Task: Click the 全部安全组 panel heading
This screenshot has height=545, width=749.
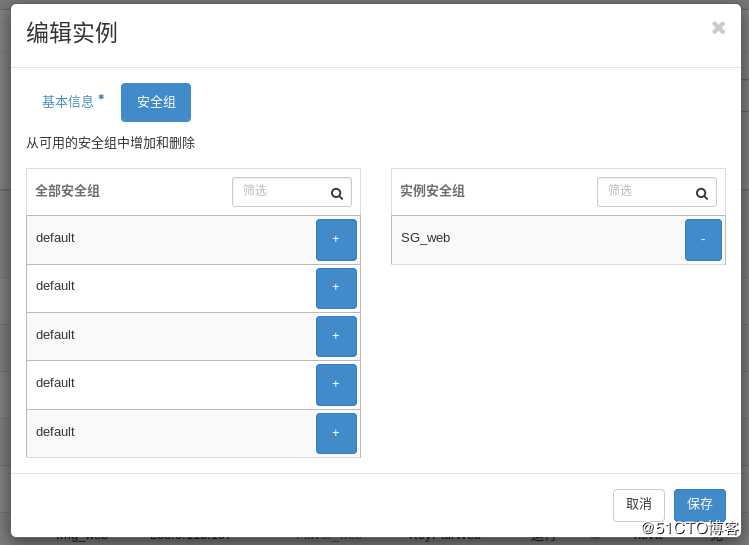Action: coord(67,191)
